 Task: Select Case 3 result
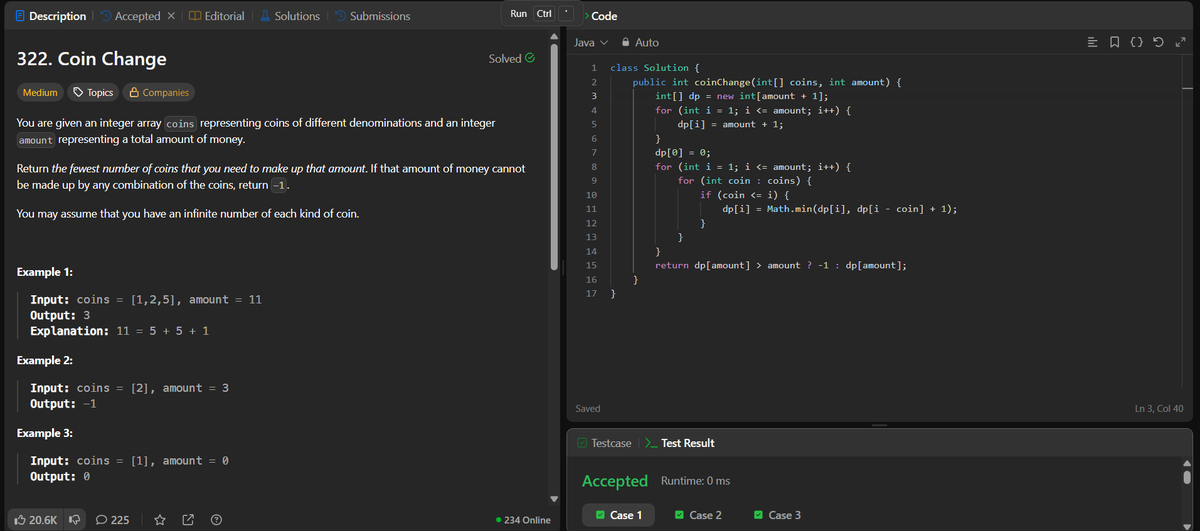[778, 515]
